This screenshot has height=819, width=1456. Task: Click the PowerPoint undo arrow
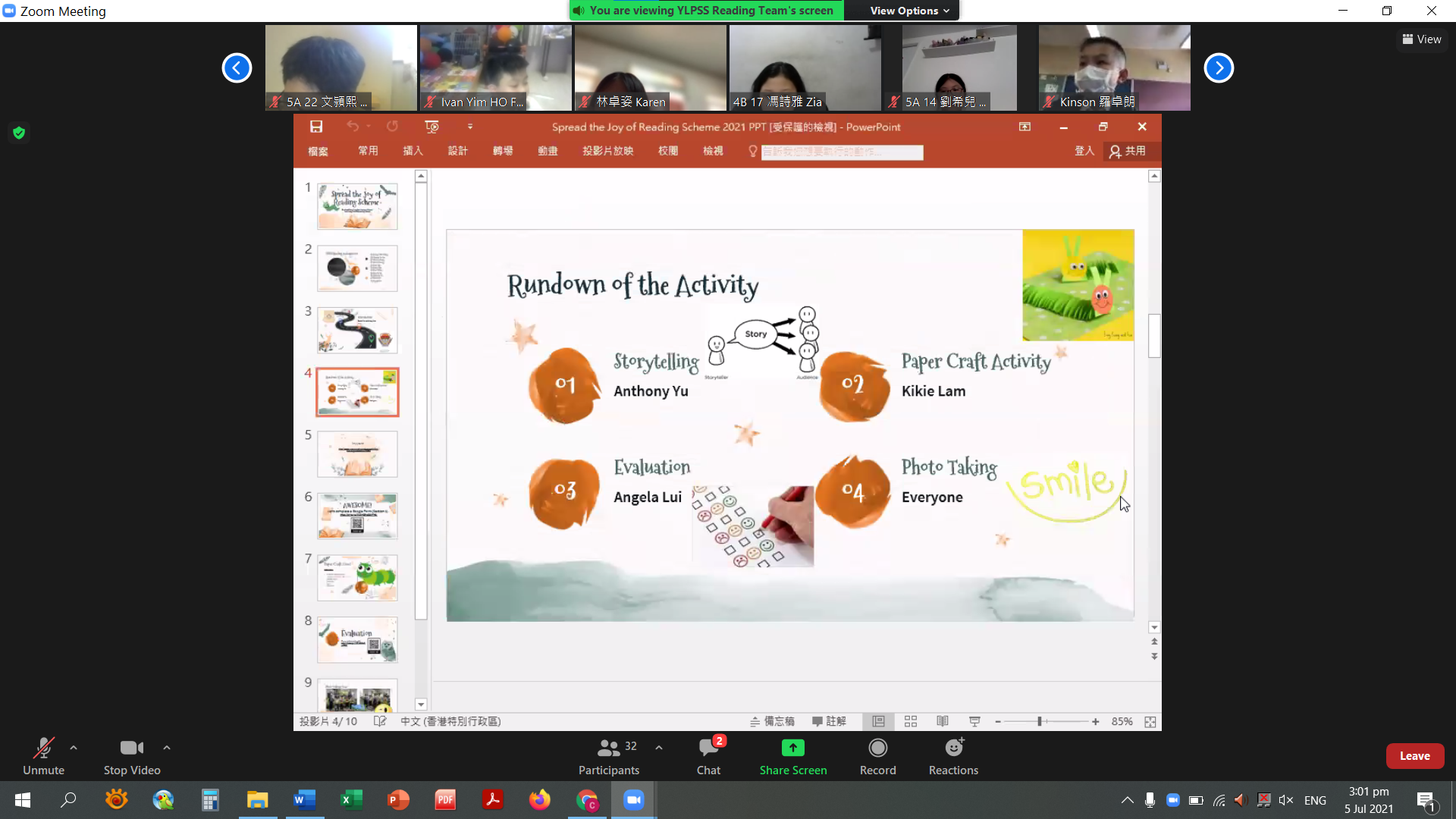coord(353,127)
